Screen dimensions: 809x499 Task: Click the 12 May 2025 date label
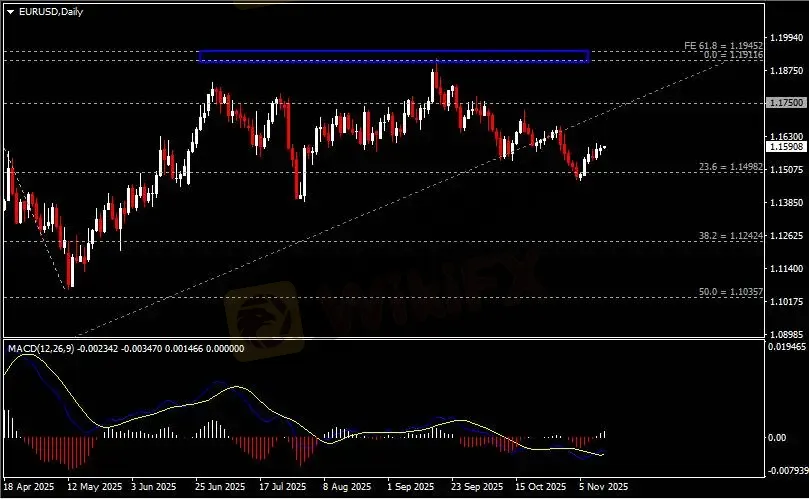(x=94, y=487)
